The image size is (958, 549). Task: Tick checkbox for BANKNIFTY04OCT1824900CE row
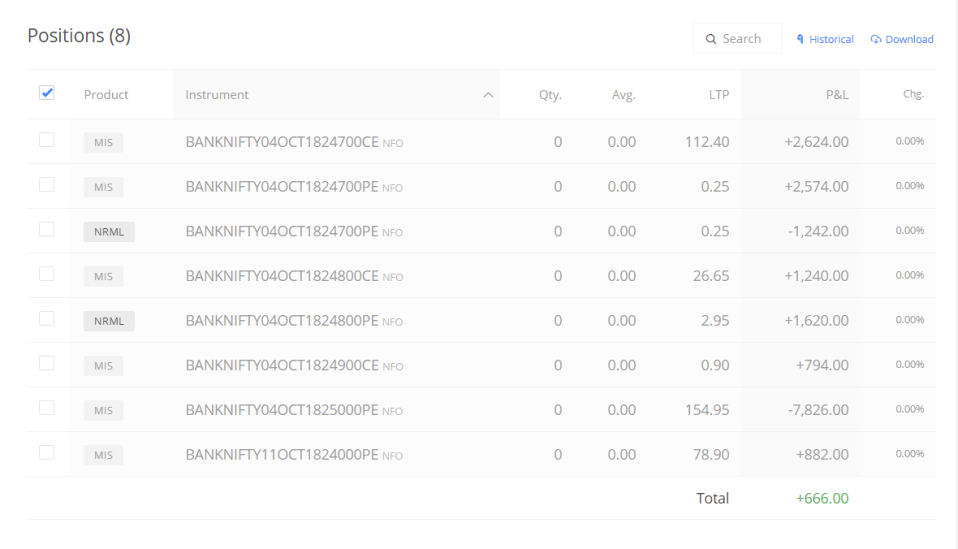[46, 363]
